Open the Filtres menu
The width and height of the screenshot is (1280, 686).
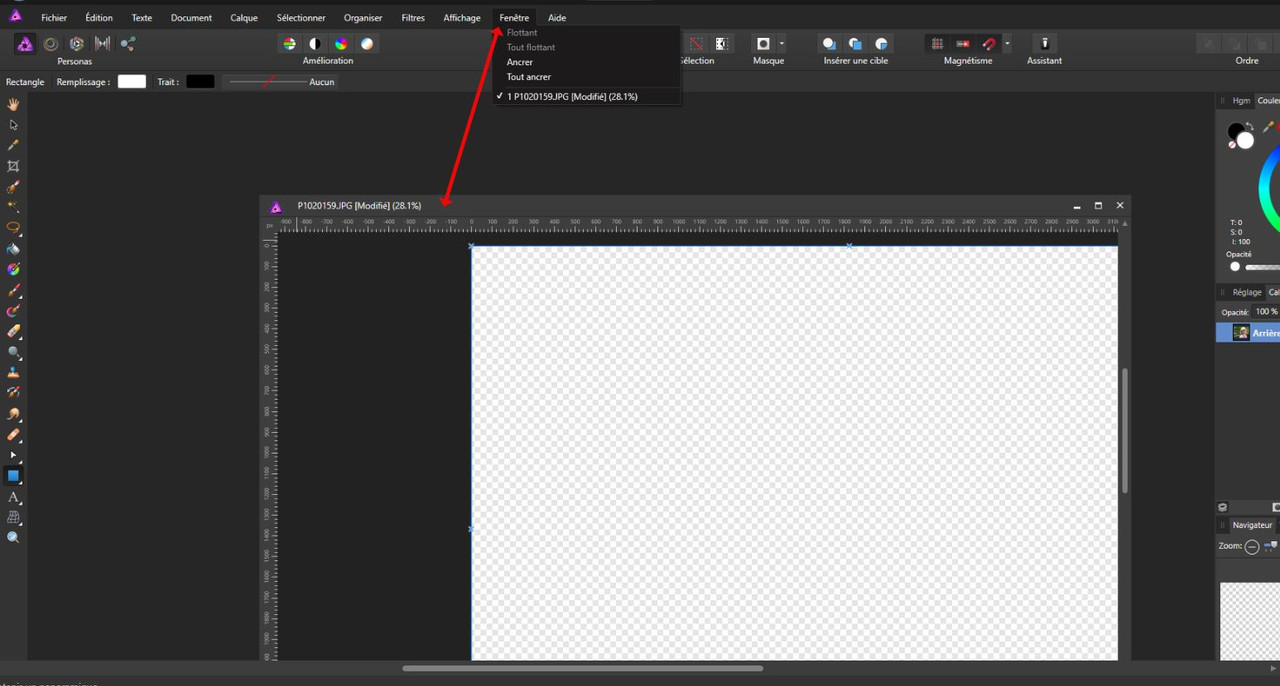(x=413, y=18)
